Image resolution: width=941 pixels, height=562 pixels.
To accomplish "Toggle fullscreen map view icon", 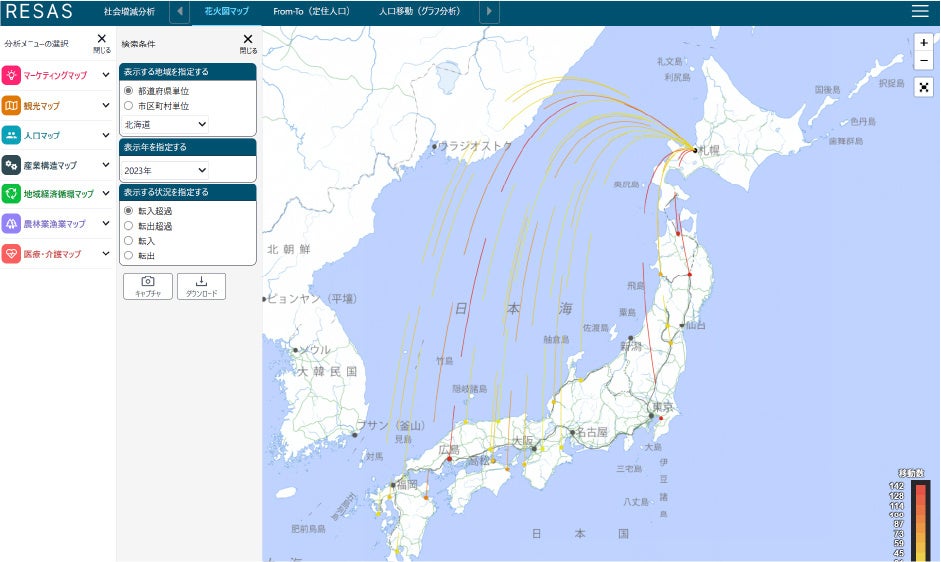I will (924, 88).
